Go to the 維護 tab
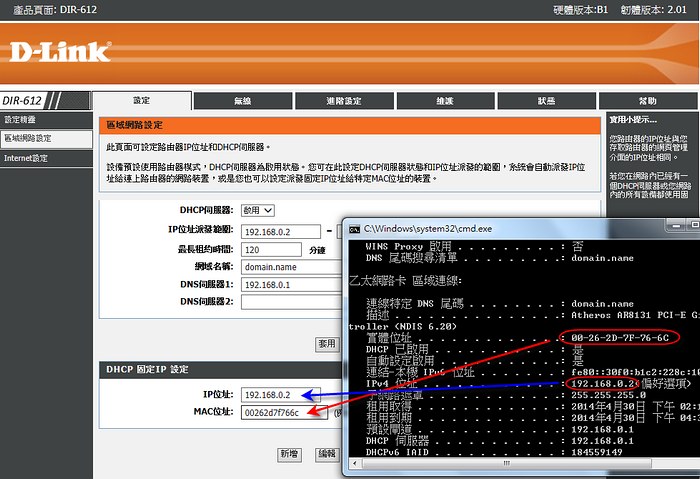Screen dimensions: 700x479 [444, 101]
